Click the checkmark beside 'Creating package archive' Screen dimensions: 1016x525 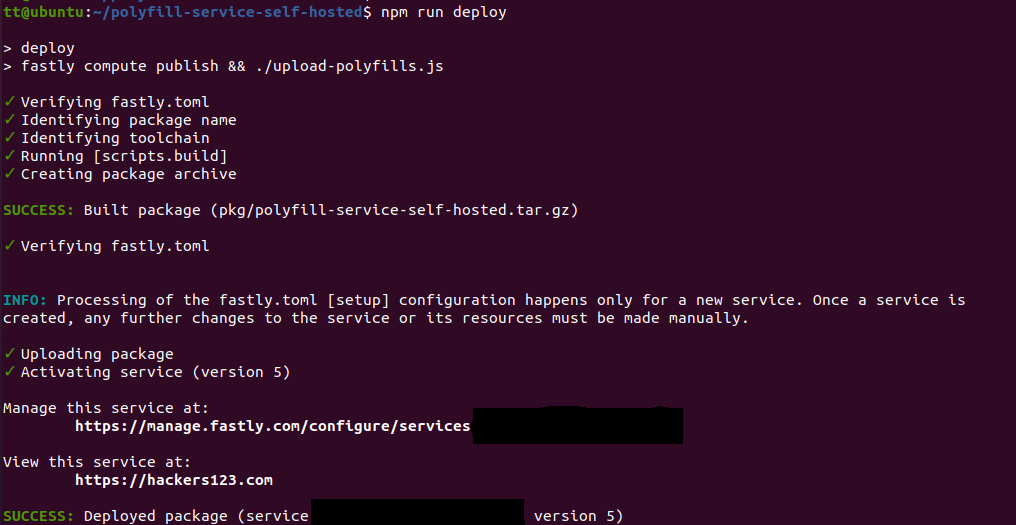pyautogui.click(x=9, y=174)
